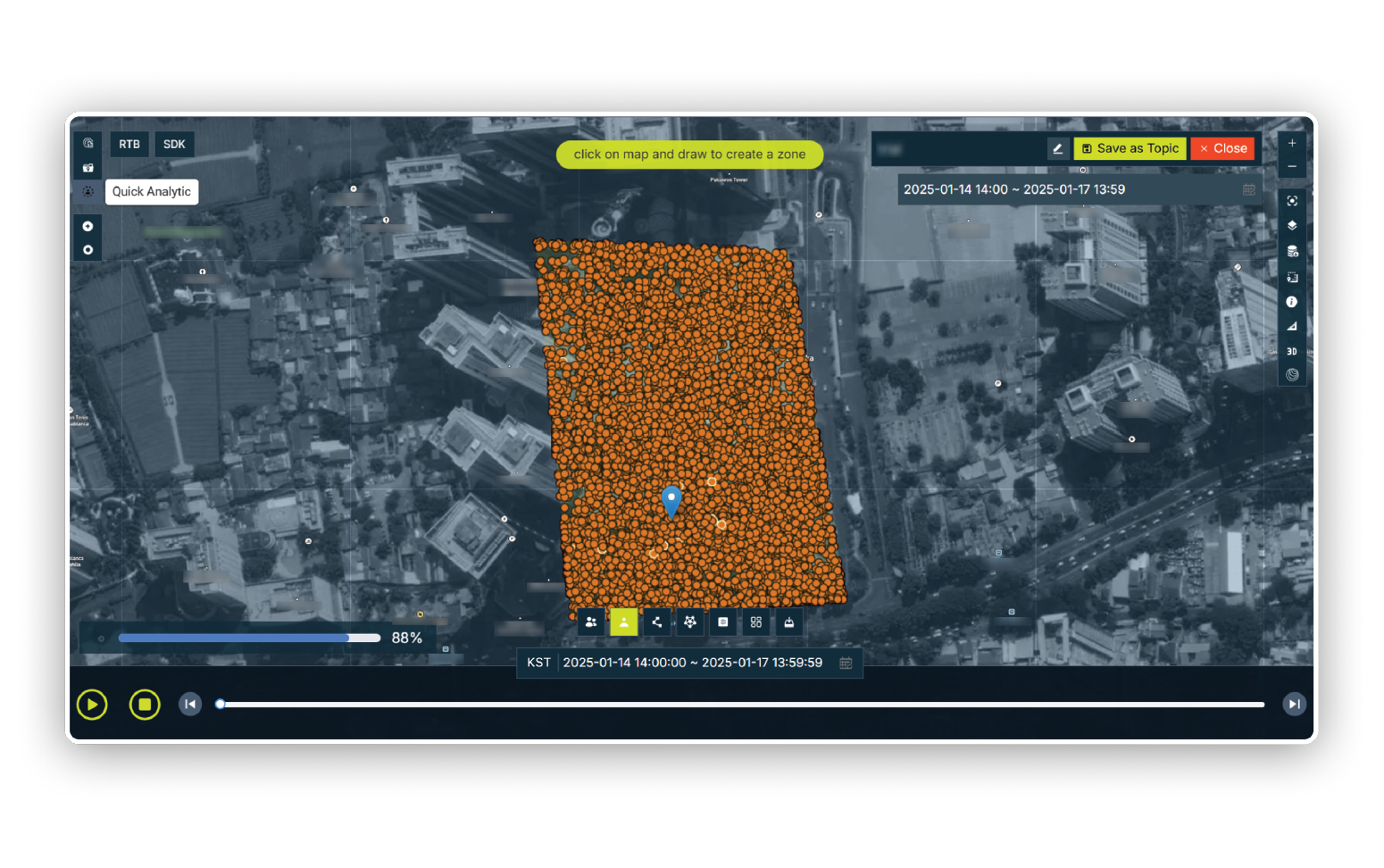Open the pentagram network graph icon
1384x868 pixels.
click(x=690, y=622)
